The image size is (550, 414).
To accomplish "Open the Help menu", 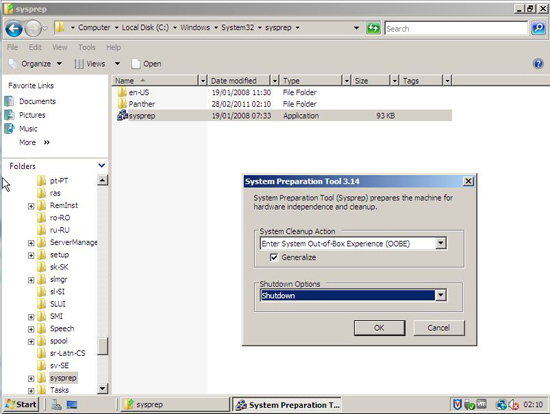I will coord(113,47).
